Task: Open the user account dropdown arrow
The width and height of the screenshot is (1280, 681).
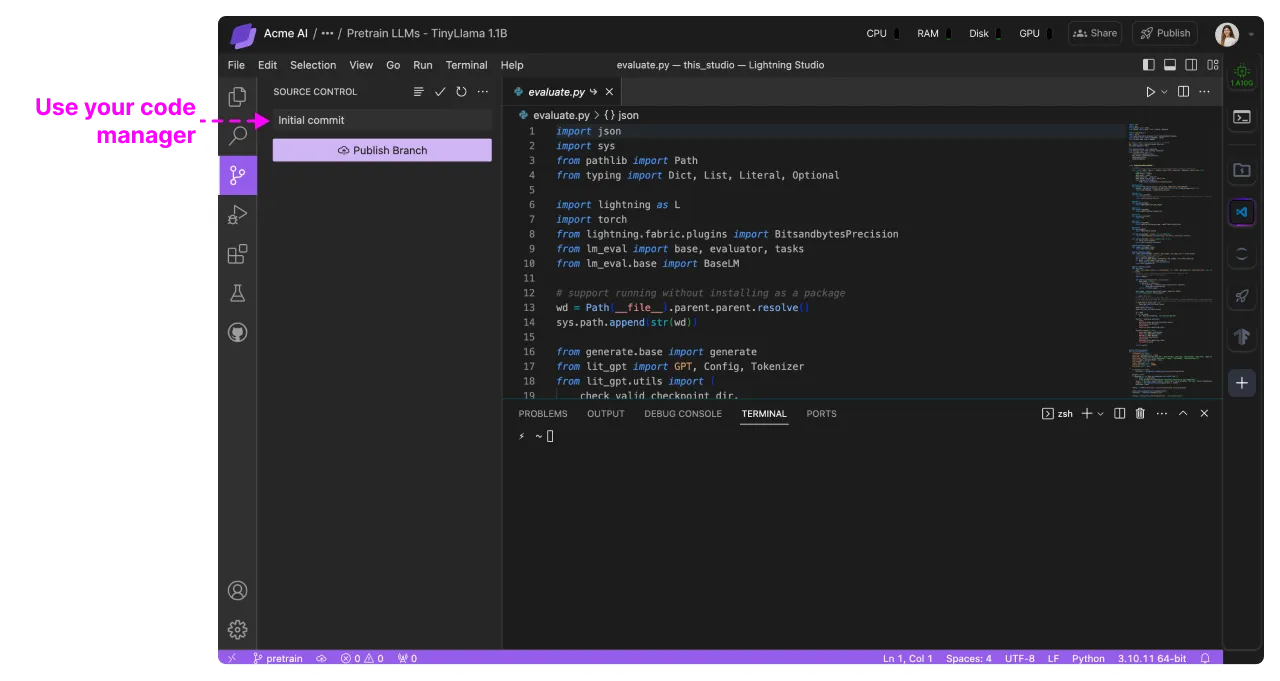Action: tap(1251, 35)
